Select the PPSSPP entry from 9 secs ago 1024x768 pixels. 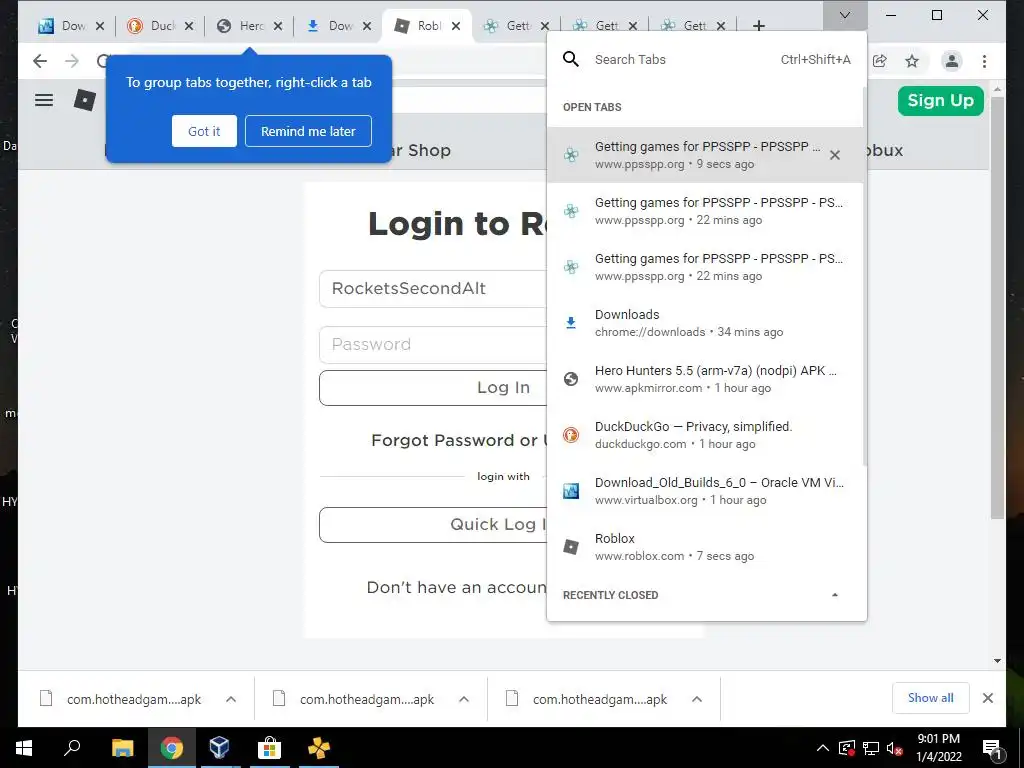(x=705, y=155)
